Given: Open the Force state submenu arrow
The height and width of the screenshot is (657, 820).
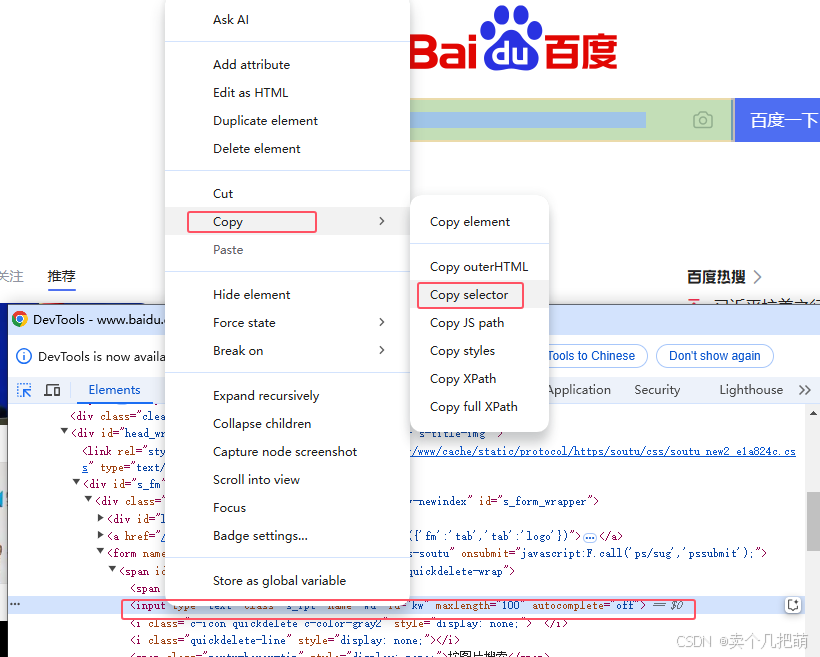Looking at the screenshot, I should click(x=382, y=322).
